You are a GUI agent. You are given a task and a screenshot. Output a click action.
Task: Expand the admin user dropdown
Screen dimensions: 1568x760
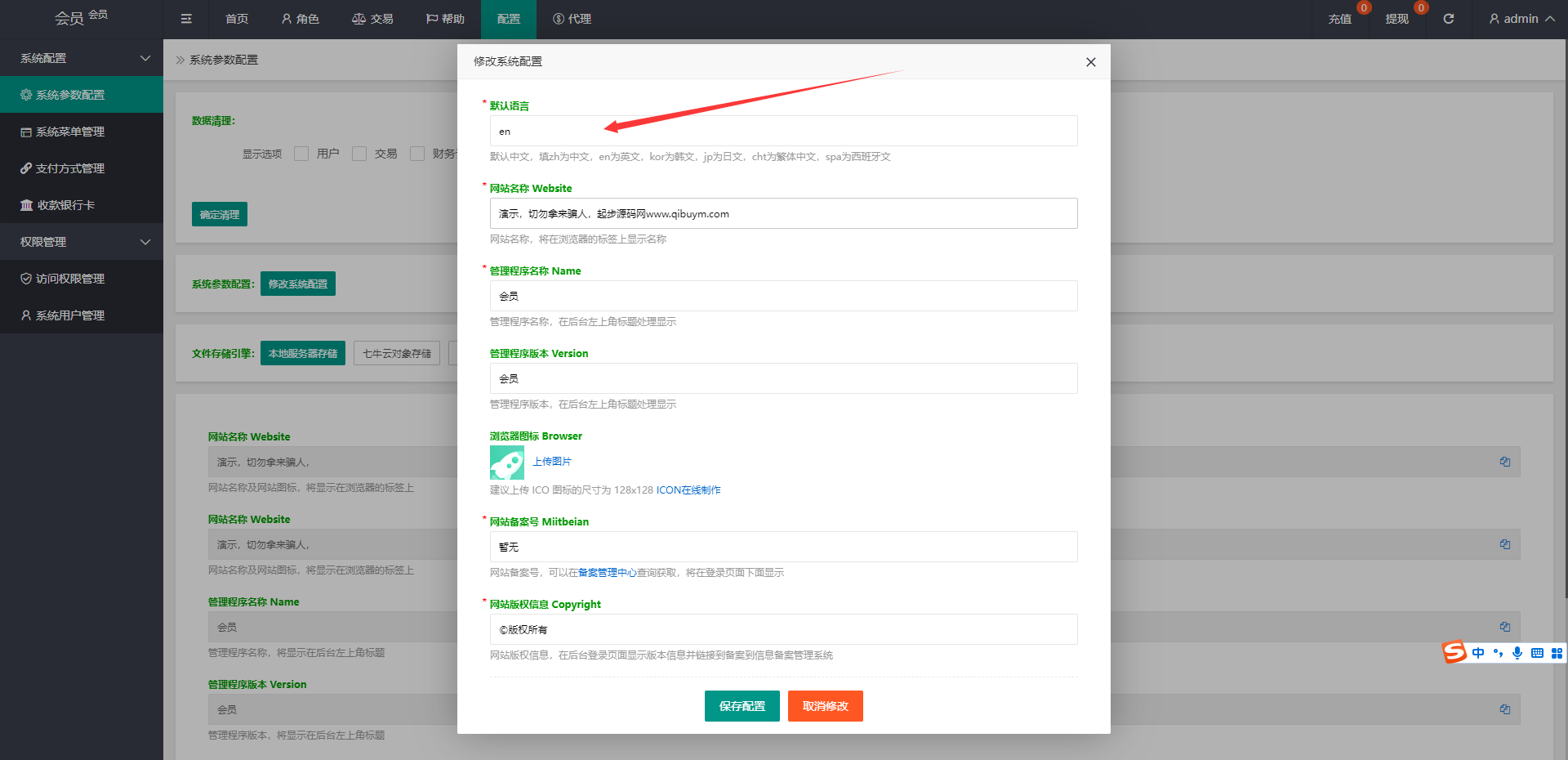[1521, 19]
